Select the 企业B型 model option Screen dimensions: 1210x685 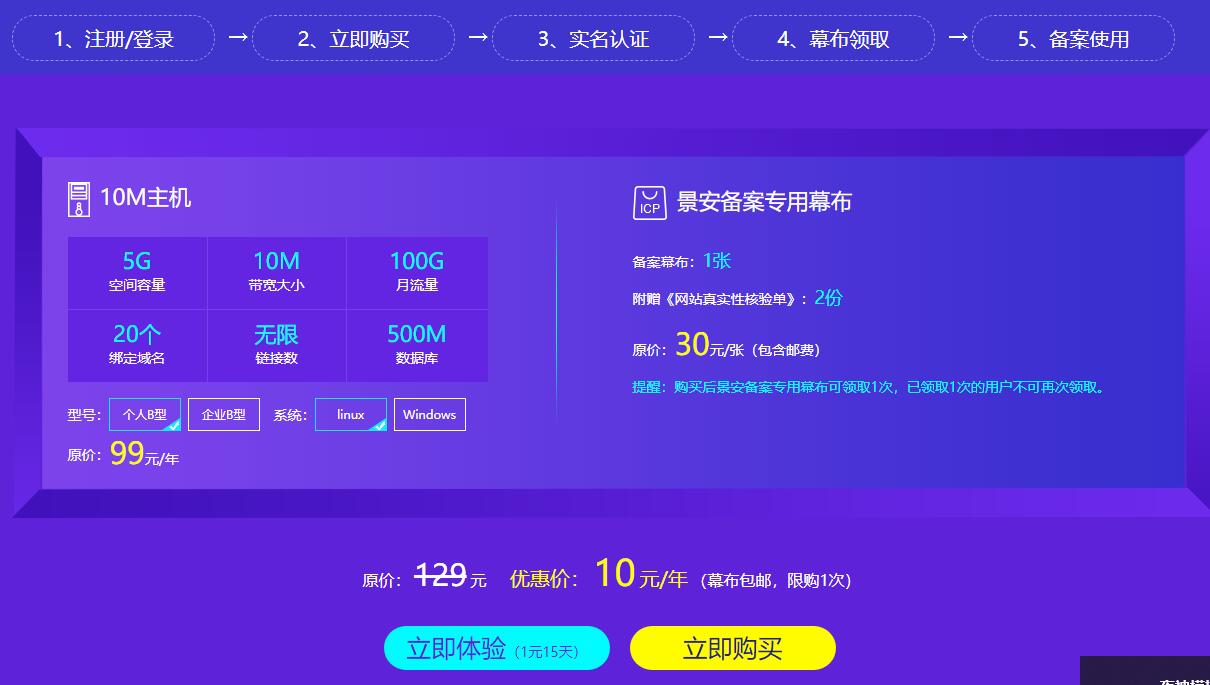tap(224, 414)
